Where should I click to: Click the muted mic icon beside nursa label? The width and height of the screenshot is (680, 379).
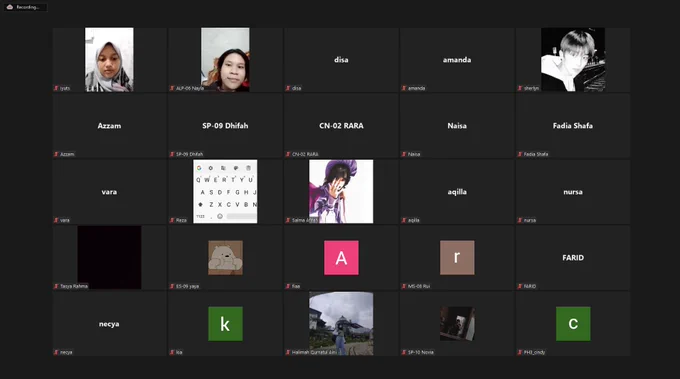[x=520, y=220]
